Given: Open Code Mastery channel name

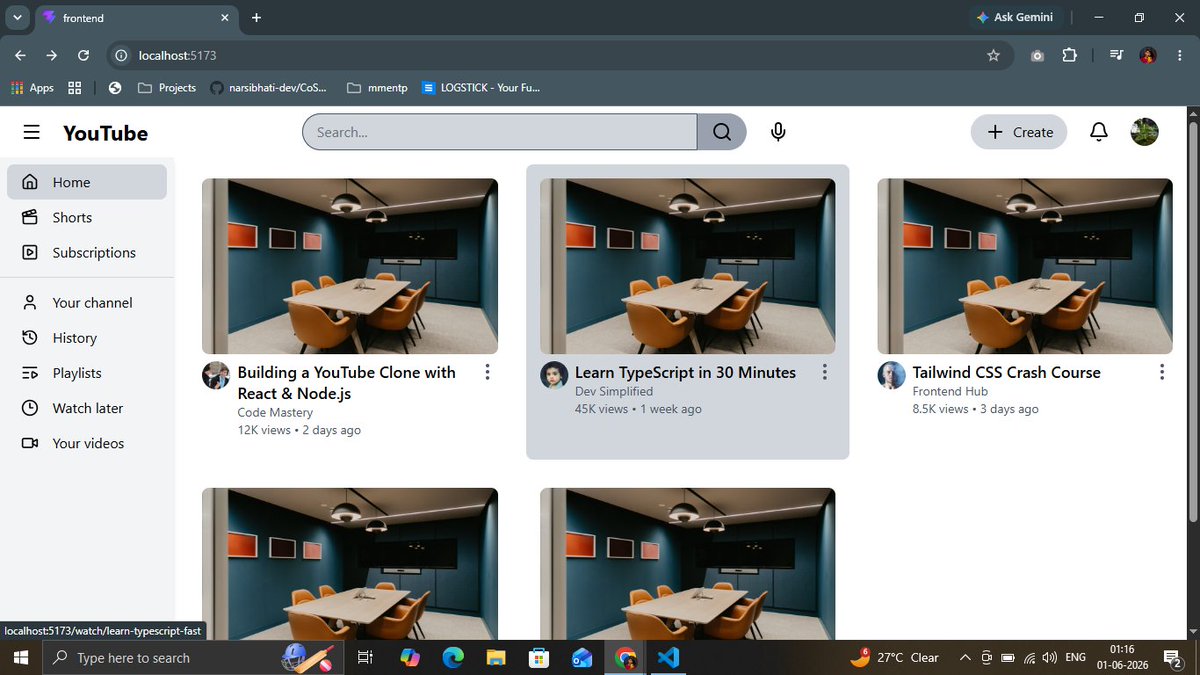Looking at the screenshot, I should 275,412.
